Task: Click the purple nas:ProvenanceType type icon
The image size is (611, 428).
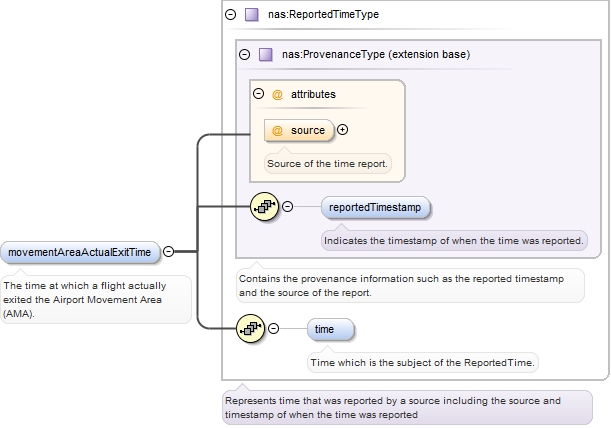Action: click(266, 54)
